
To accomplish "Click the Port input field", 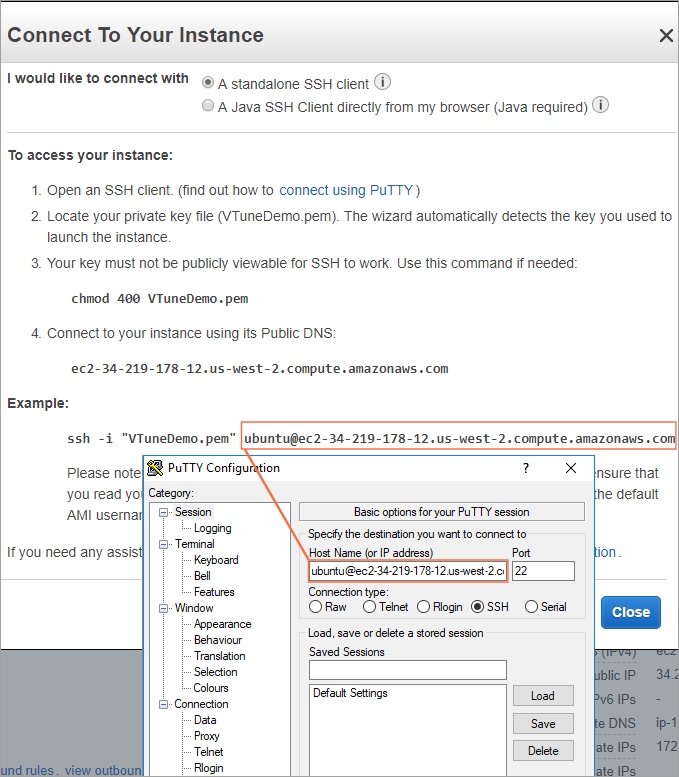I will [543, 571].
